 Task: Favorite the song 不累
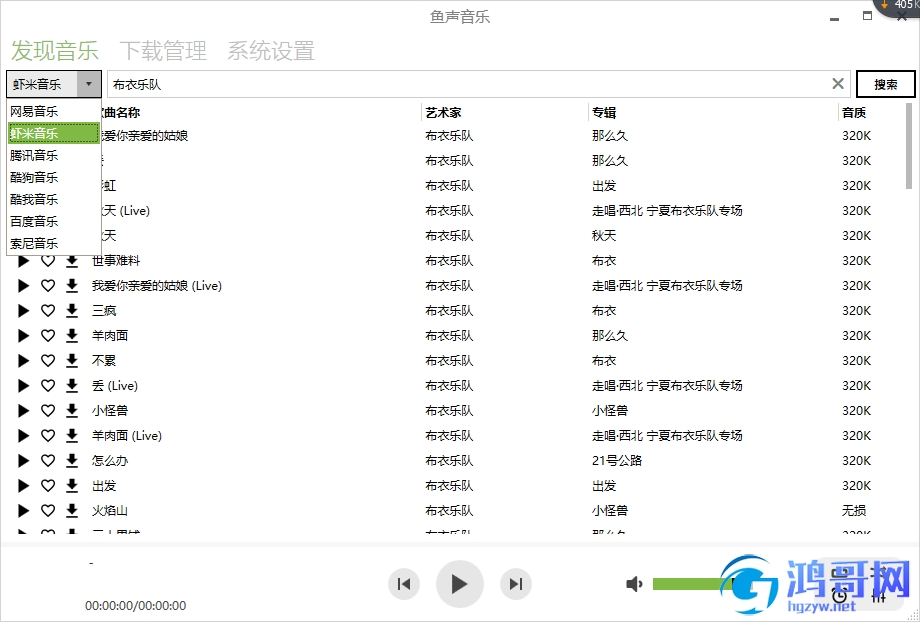tap(48, 361)
